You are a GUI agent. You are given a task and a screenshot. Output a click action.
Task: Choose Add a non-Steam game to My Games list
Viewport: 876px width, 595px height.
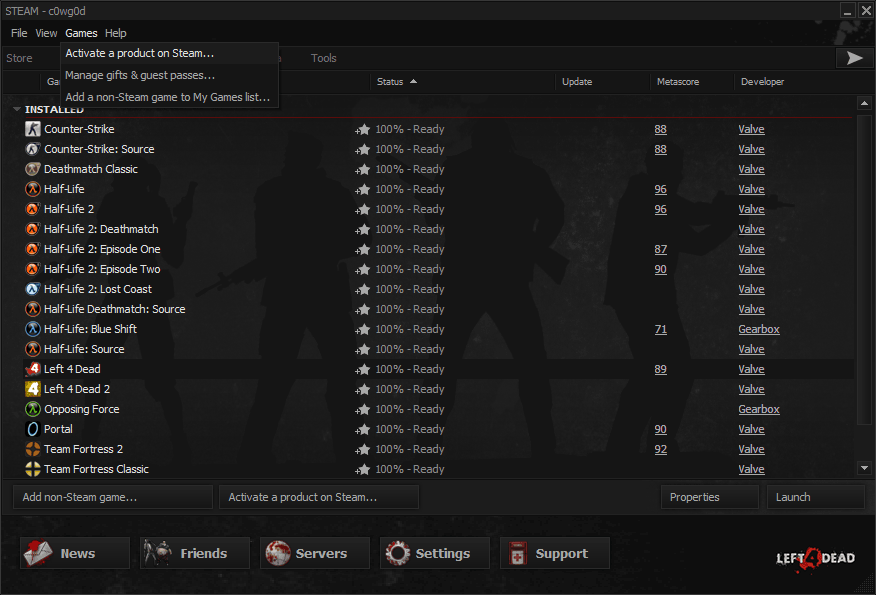coord(169,97)
